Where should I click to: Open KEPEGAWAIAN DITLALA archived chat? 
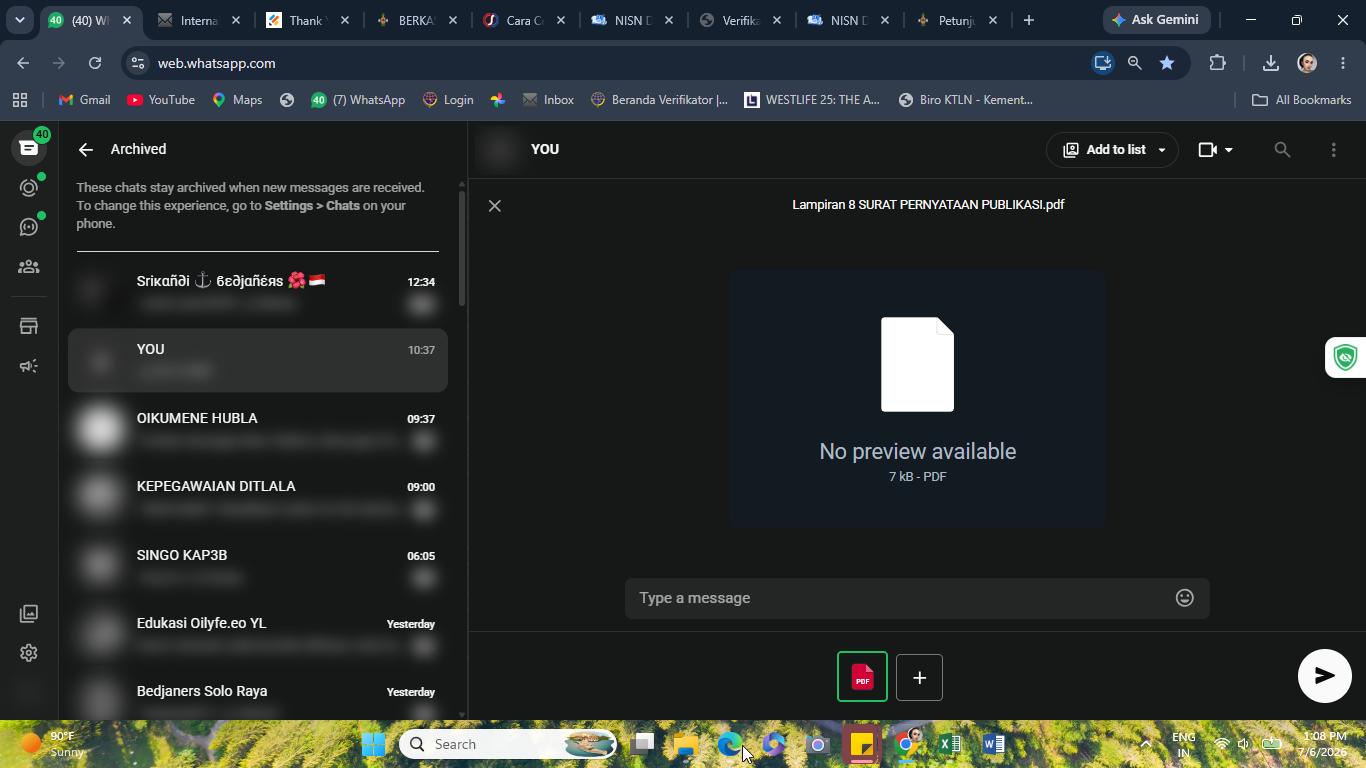click(x=258, y=497)
